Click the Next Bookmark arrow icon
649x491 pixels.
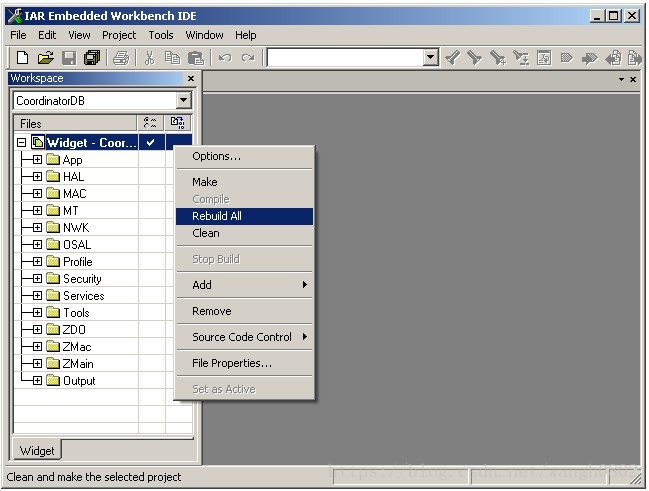[x=590, y=58]
